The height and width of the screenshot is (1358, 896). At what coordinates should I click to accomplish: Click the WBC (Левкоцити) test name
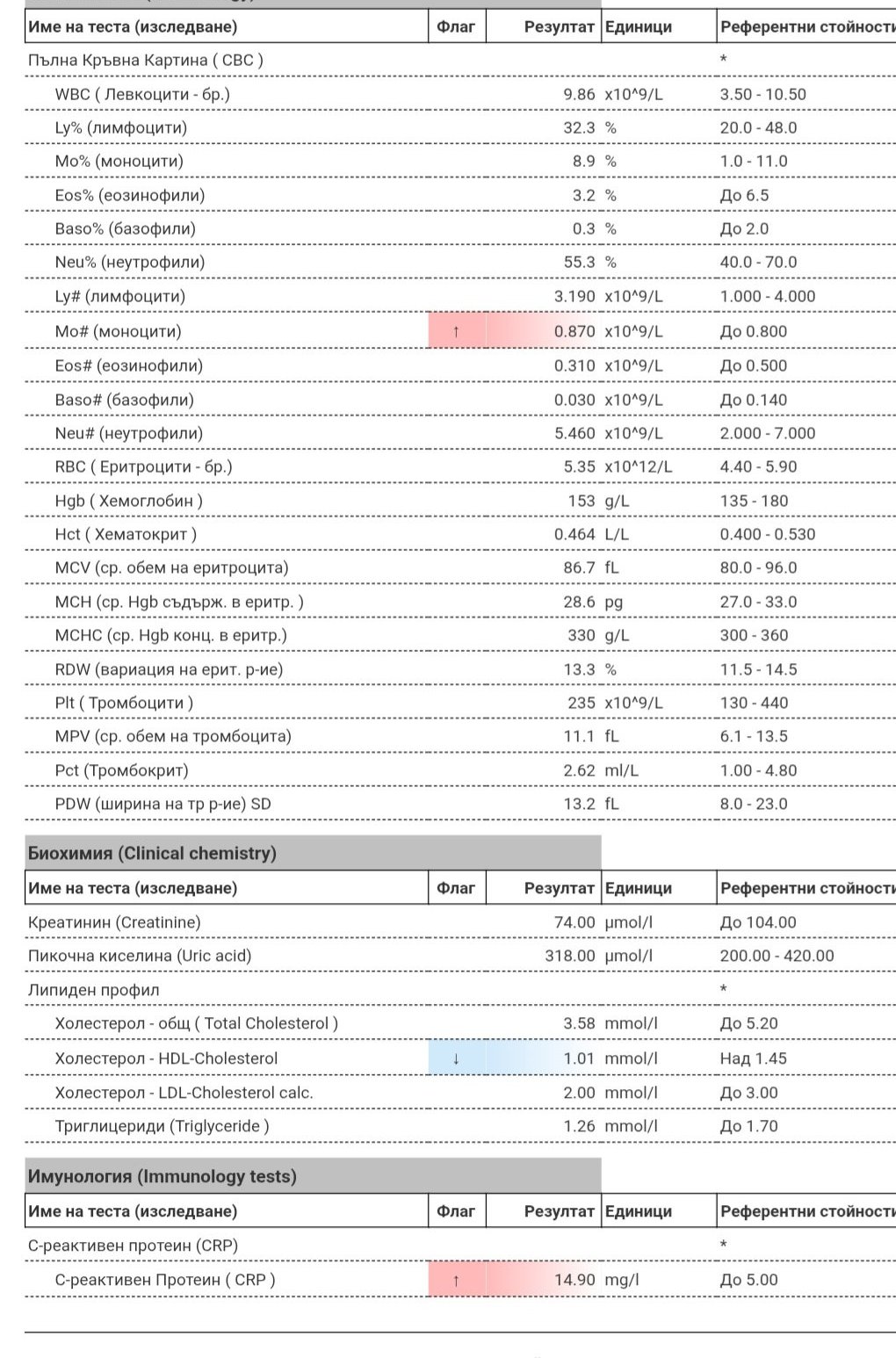[x=142, y=94]
